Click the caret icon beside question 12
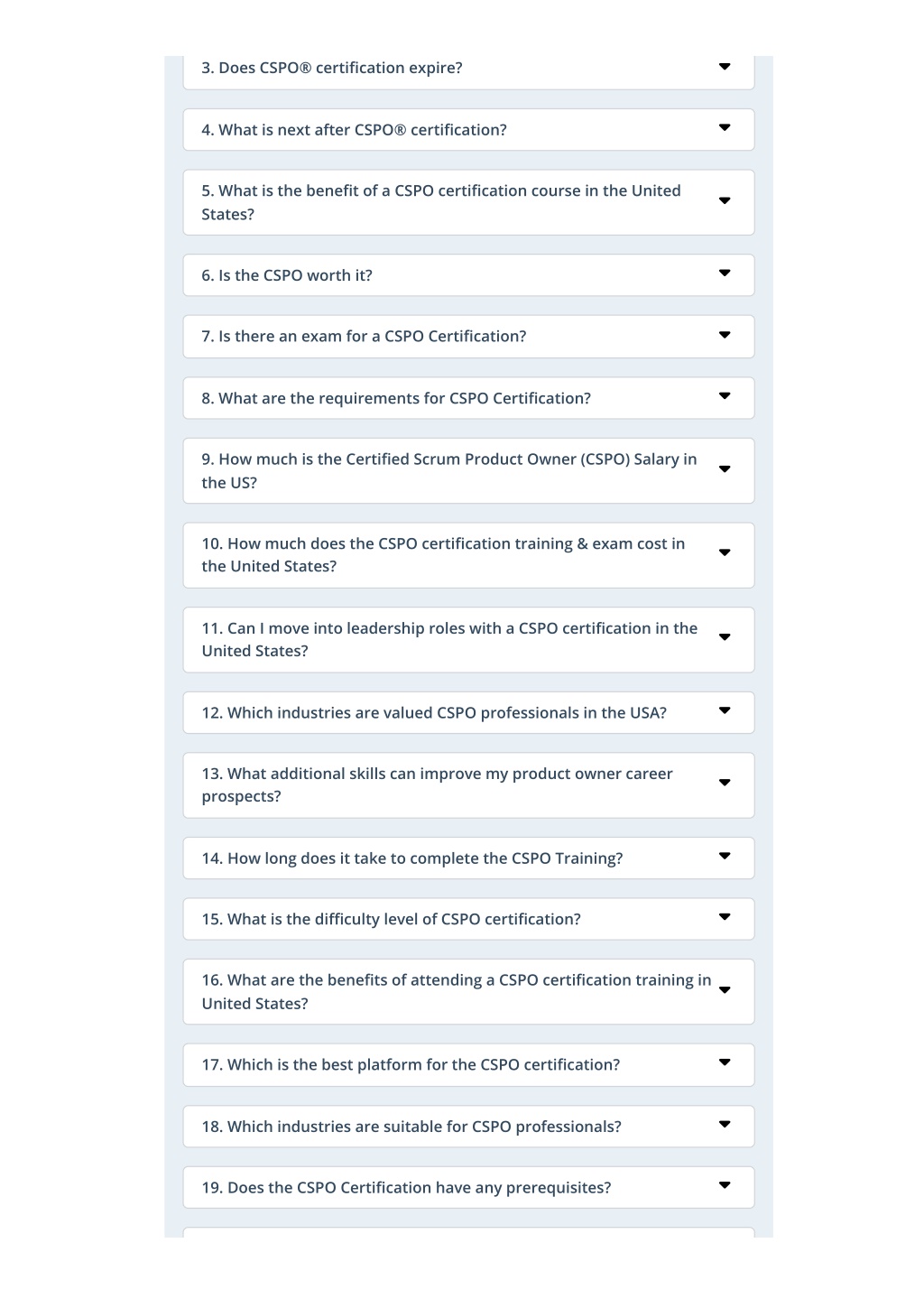The height and width of the screenshot is (1308, 924). [725, 710]
